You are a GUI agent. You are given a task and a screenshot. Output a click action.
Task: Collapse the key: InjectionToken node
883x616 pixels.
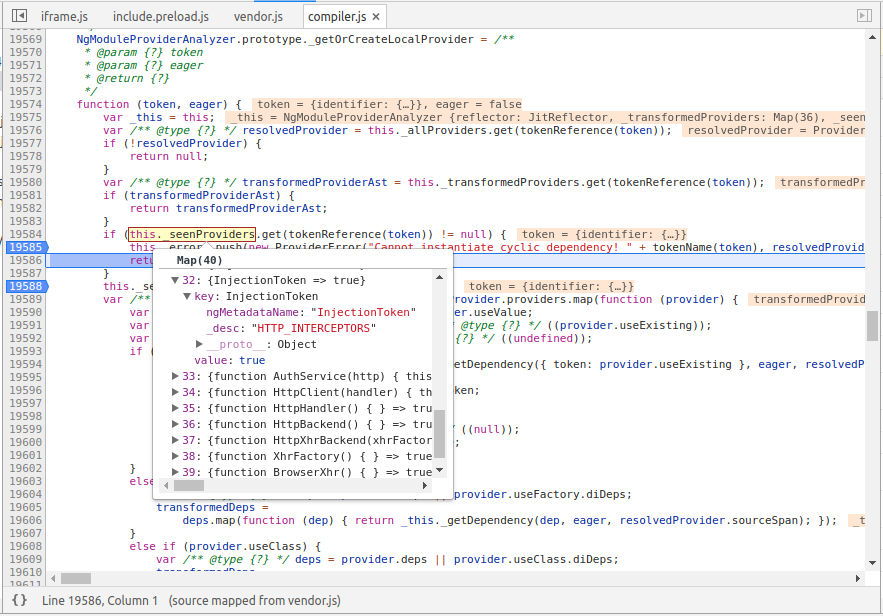[187, 297]
